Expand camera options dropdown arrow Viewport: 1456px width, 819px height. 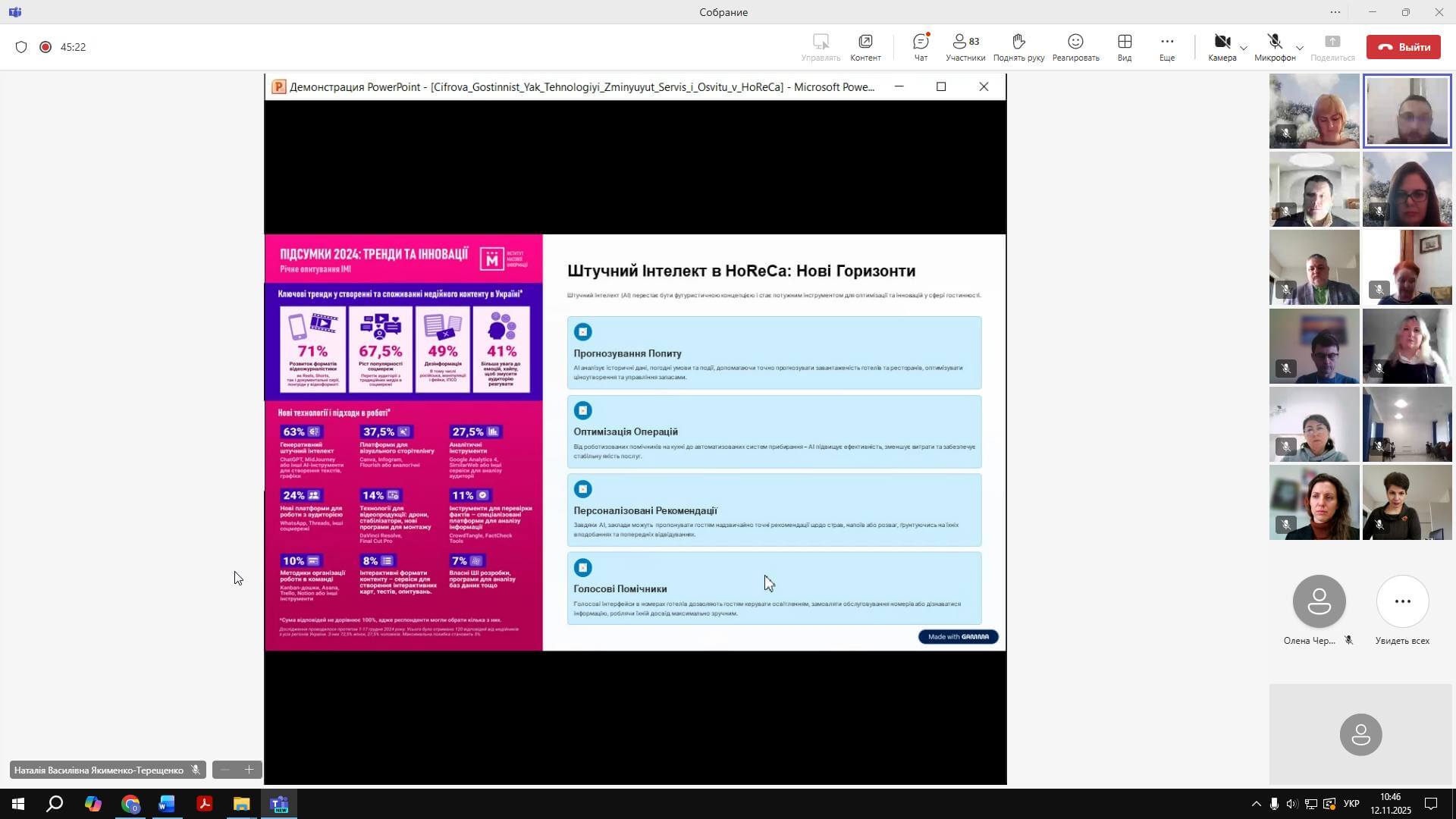pos(1243,49)
